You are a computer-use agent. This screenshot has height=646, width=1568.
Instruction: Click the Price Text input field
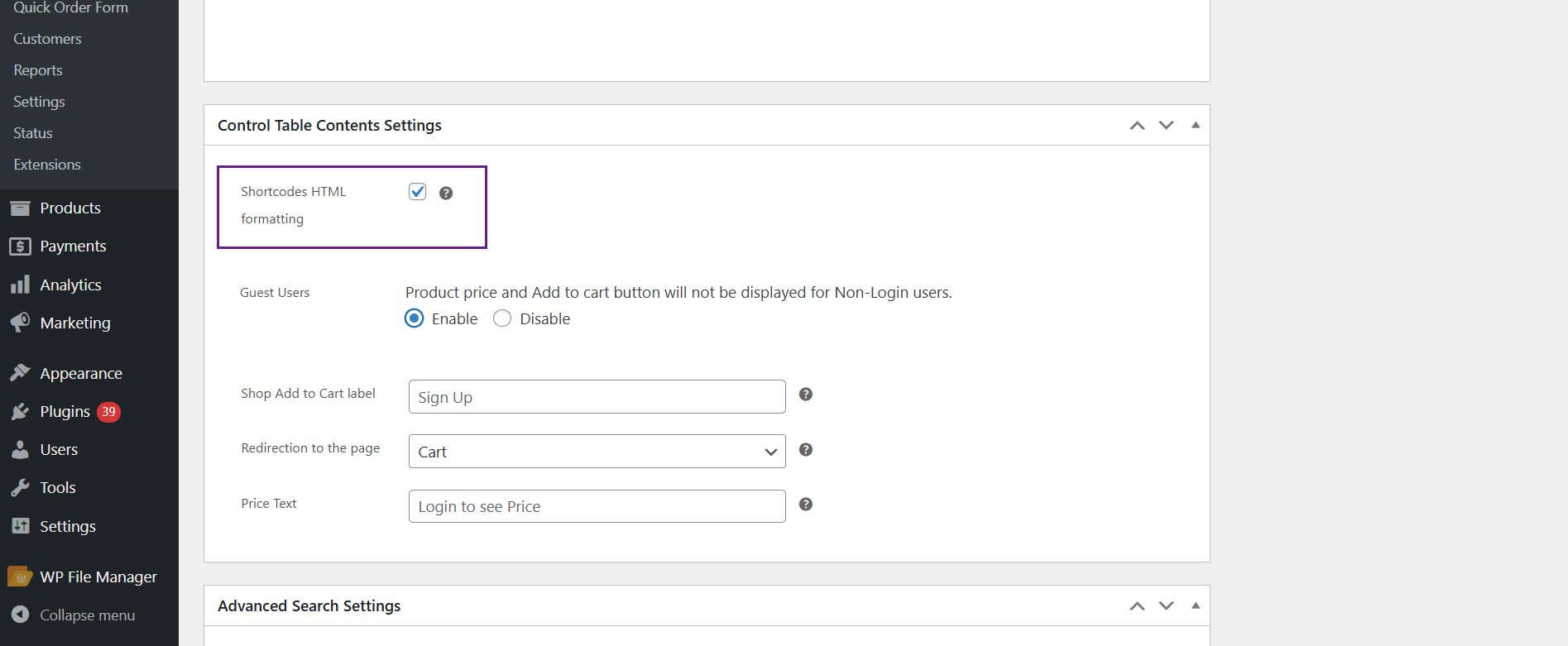point(597,506)
